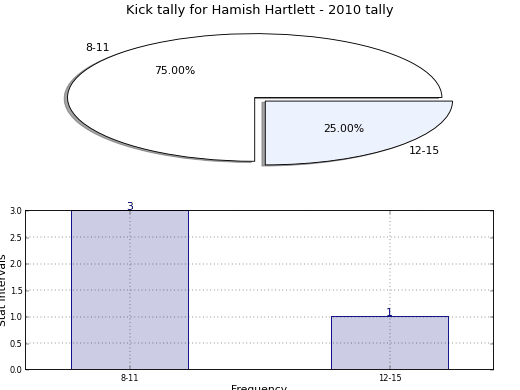Click the 3.0 y-axis tick
520x390 pixels.
click(x=16, y=211)
